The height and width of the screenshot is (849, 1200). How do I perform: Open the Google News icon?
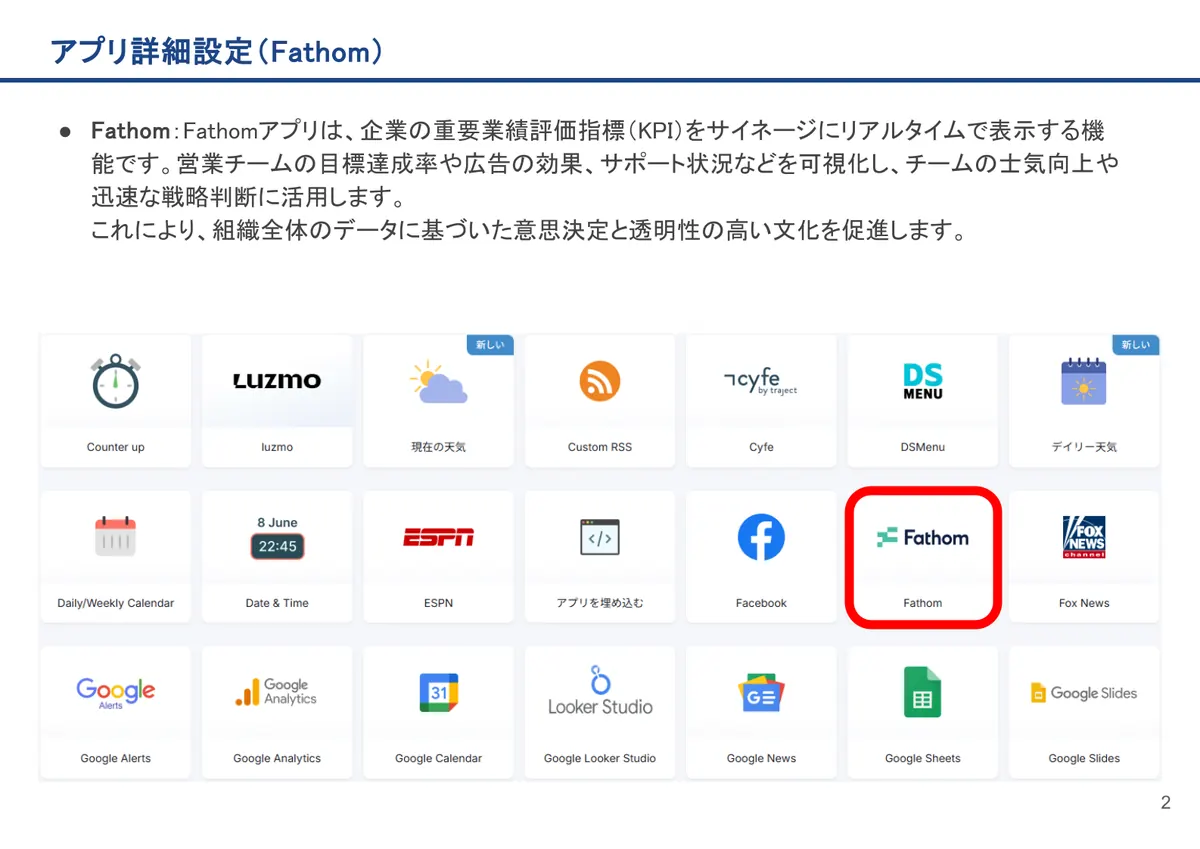point(761,693)
